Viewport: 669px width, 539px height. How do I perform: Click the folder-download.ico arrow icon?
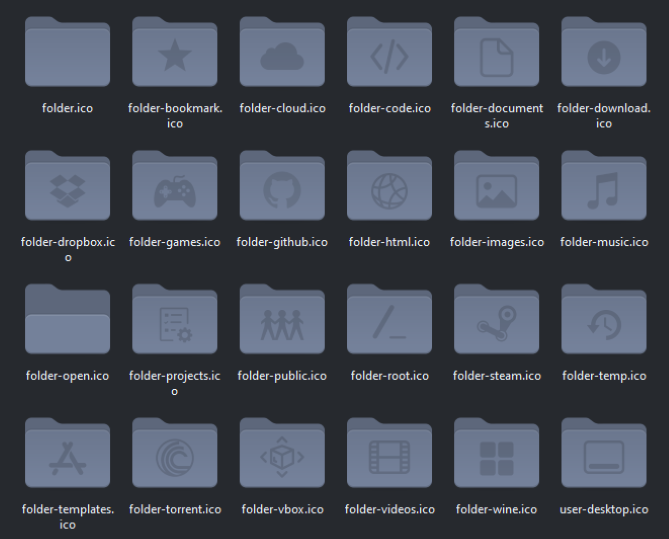603,55
